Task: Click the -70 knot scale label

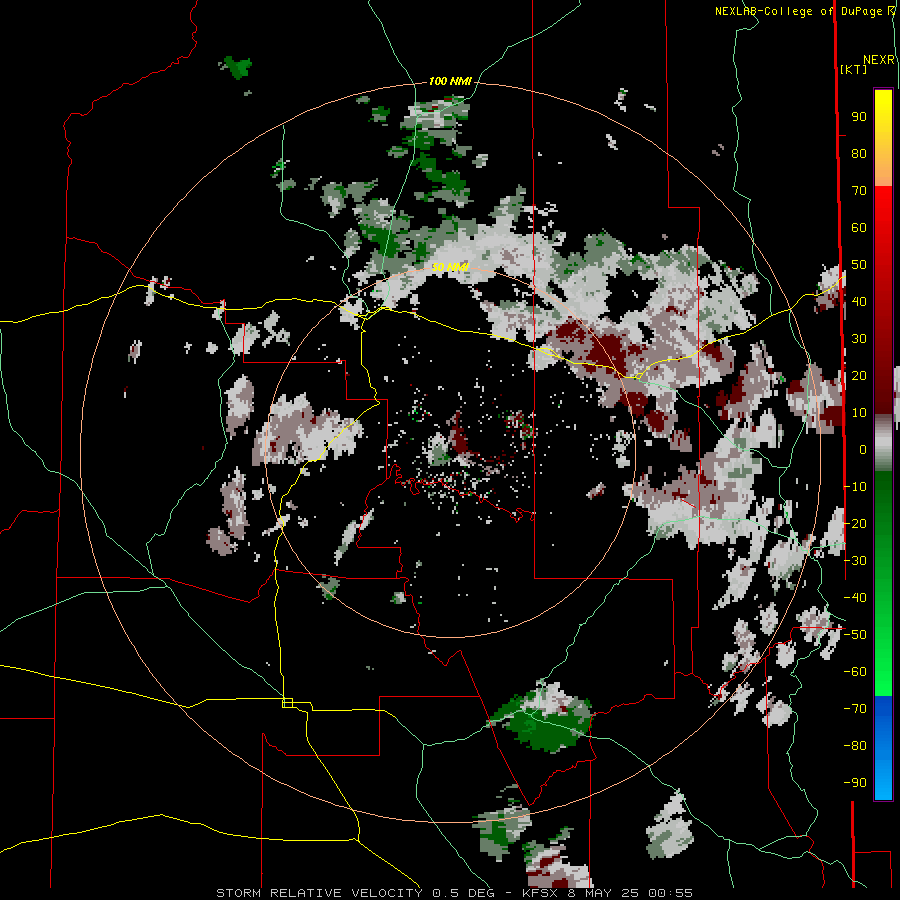Action: pyautogui.click(x=855, y=709)
